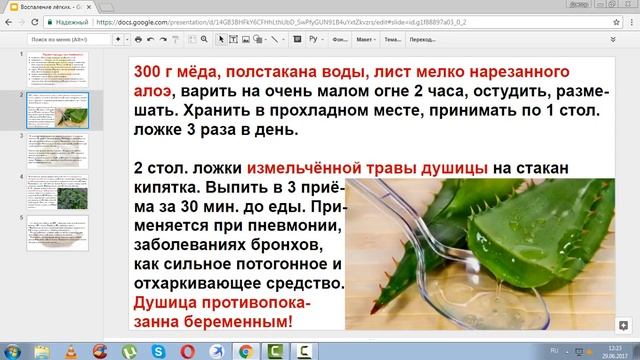Open Windows Explorer from the taskbar
Screen dimensions: 640x360
pyautogui.click(x=42, y=351)
